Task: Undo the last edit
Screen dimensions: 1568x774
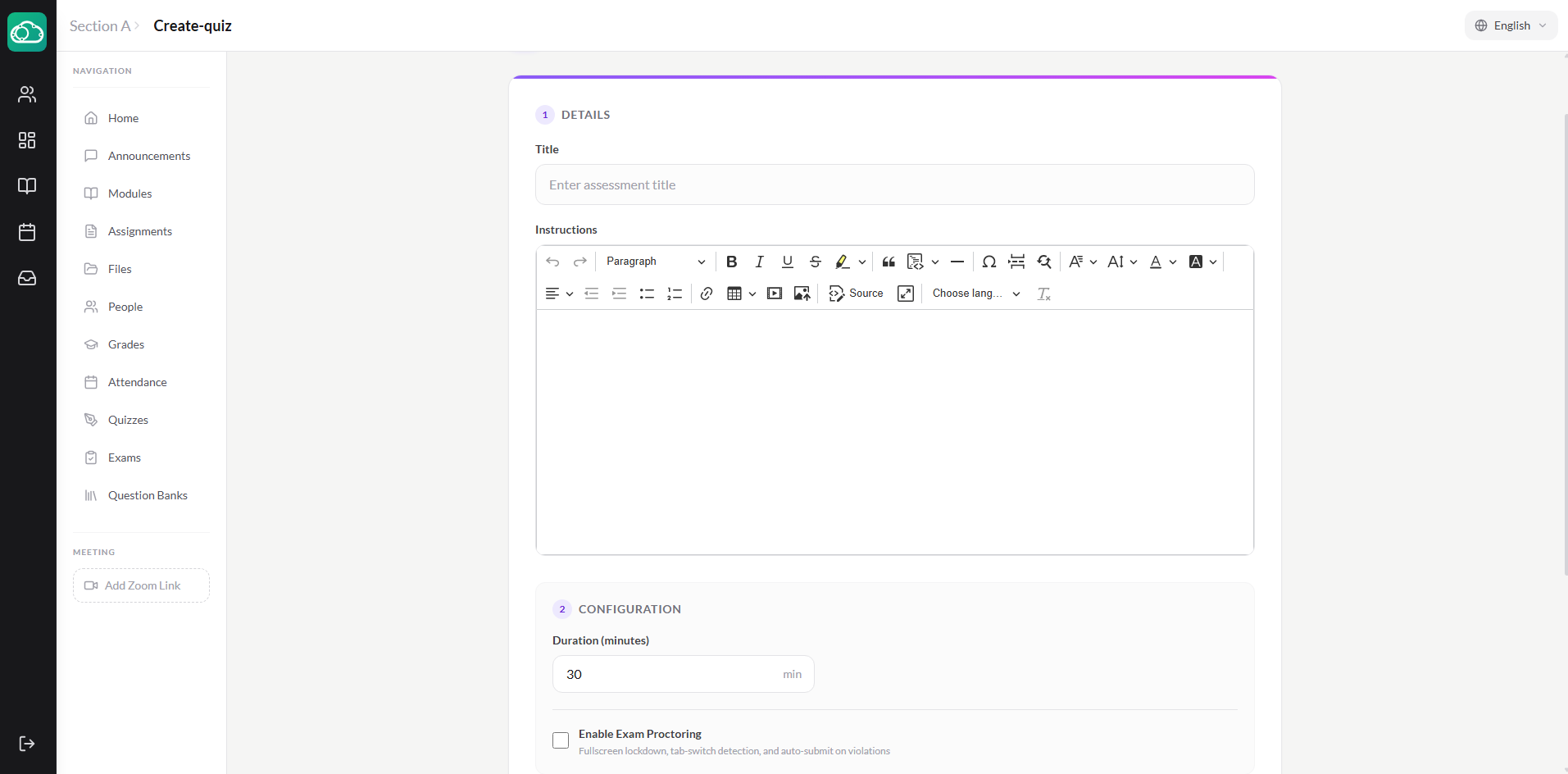Action: 552,262
